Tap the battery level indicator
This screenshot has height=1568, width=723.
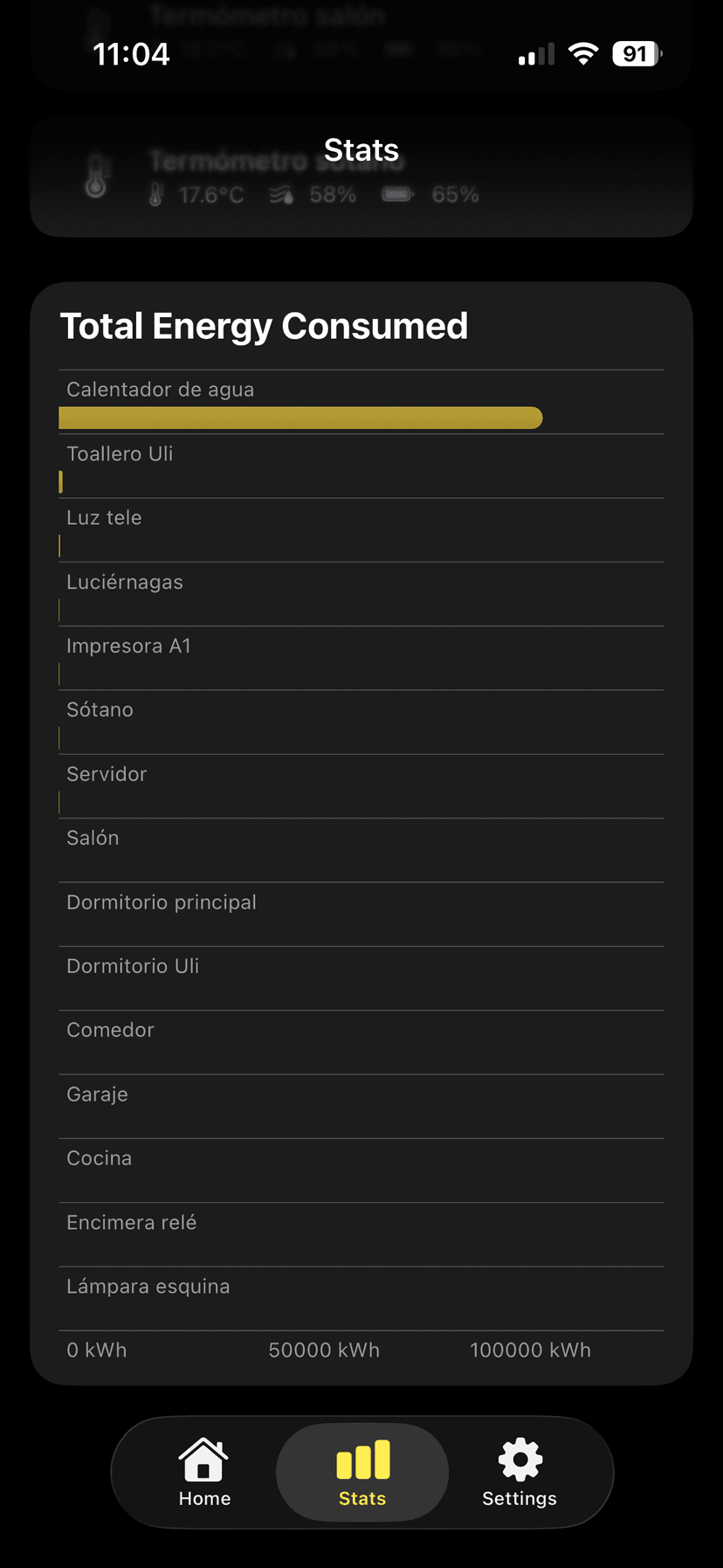click(637, 54)
